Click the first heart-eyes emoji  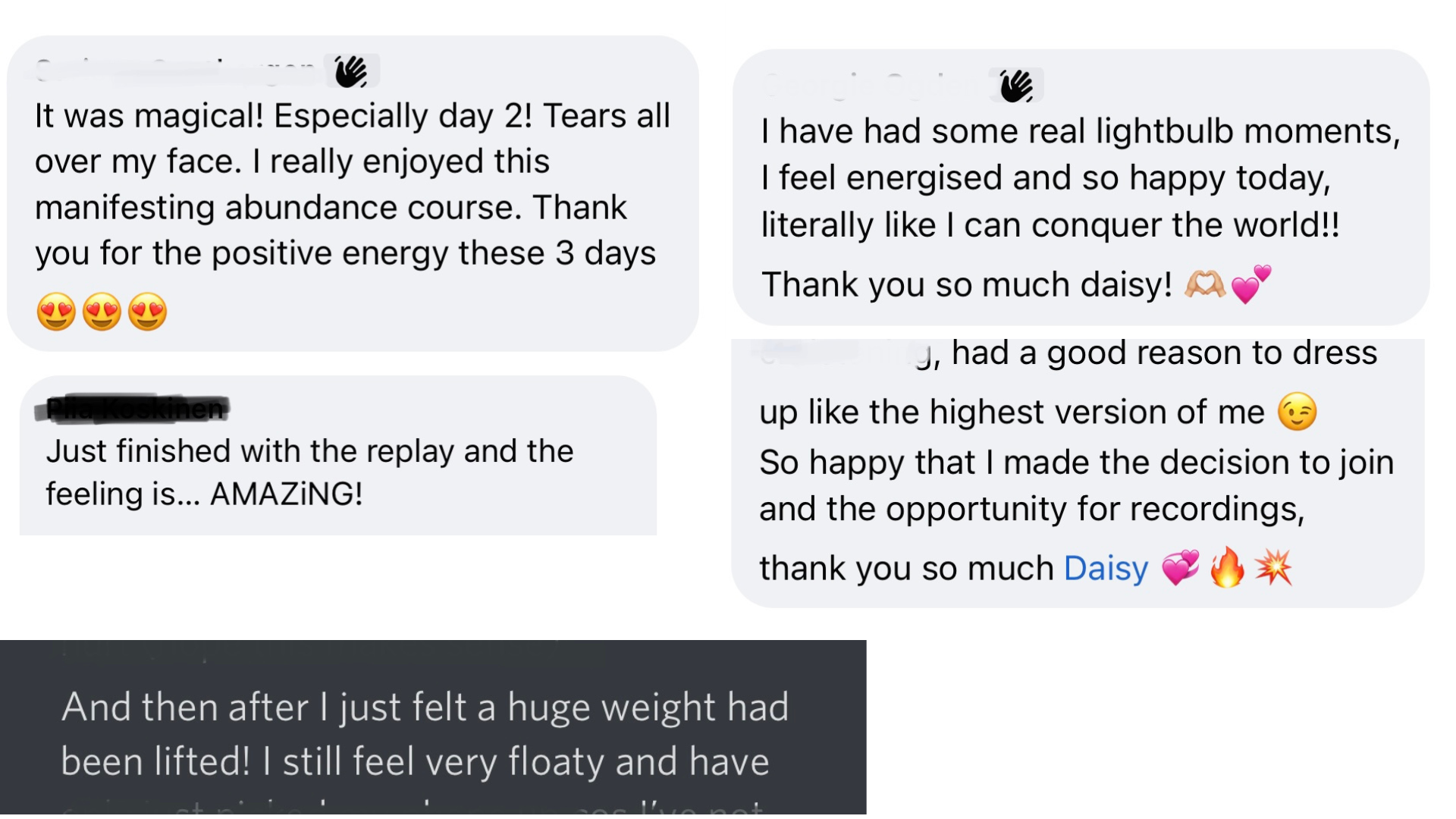tap(56, 312)
